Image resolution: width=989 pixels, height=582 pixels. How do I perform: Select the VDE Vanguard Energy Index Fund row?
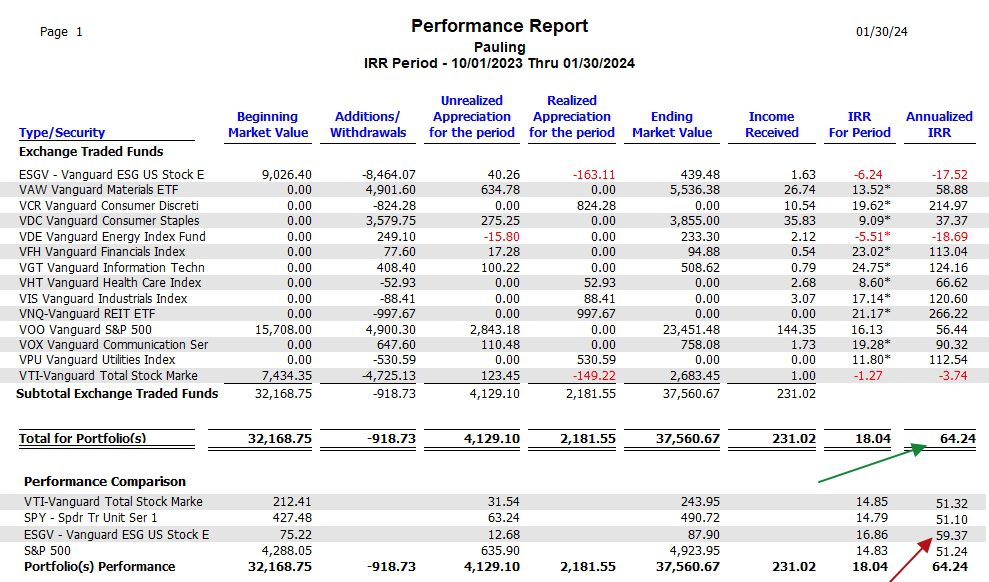point(494,236)
